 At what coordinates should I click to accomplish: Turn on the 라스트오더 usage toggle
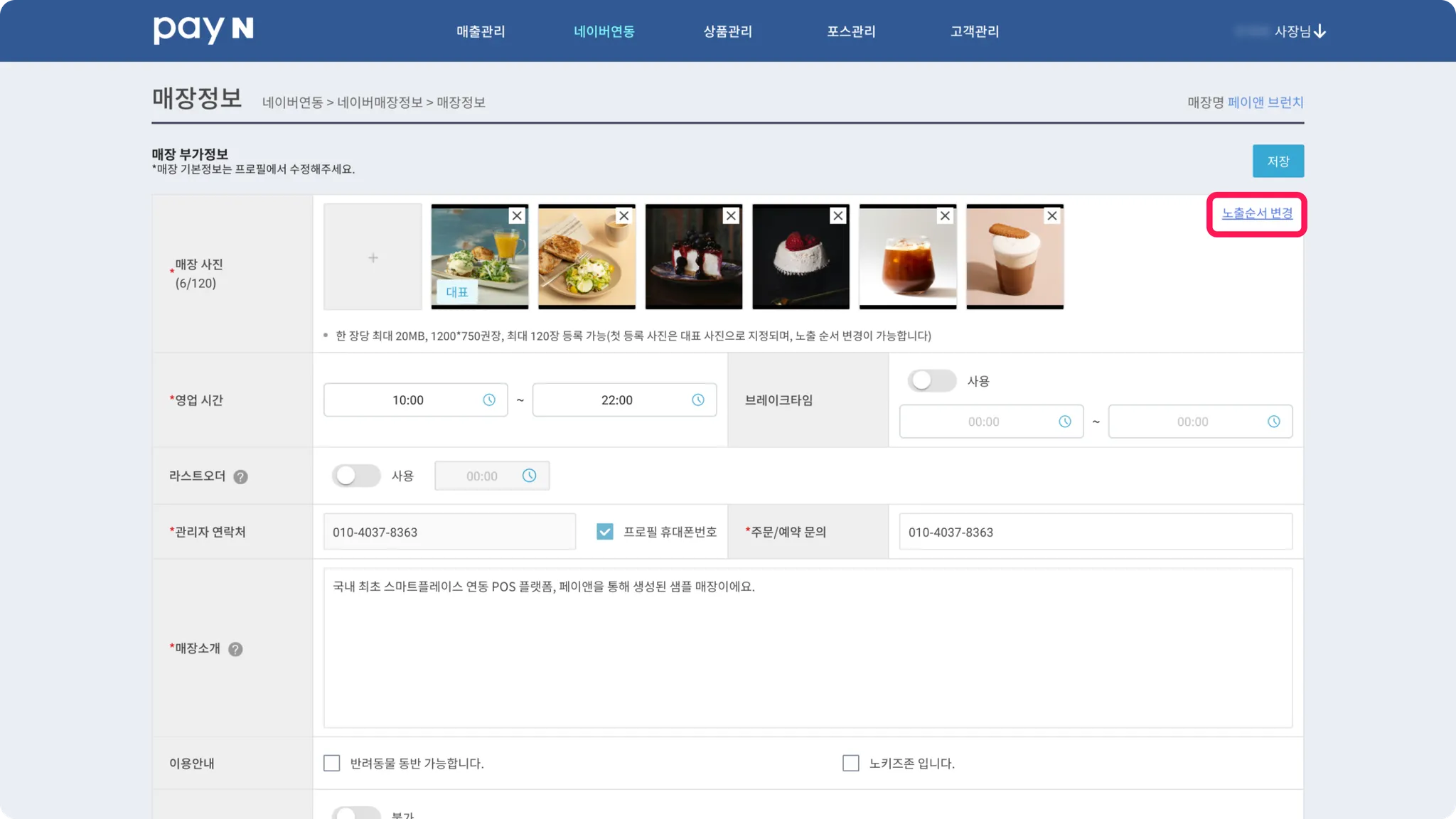tap(356, 476)
